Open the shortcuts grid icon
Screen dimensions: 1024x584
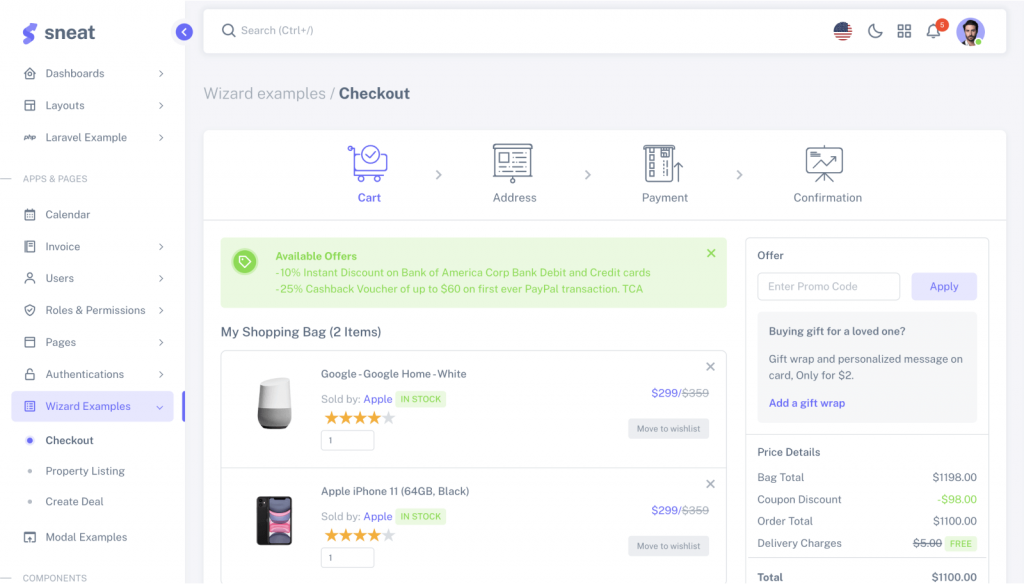coord(904,31)
